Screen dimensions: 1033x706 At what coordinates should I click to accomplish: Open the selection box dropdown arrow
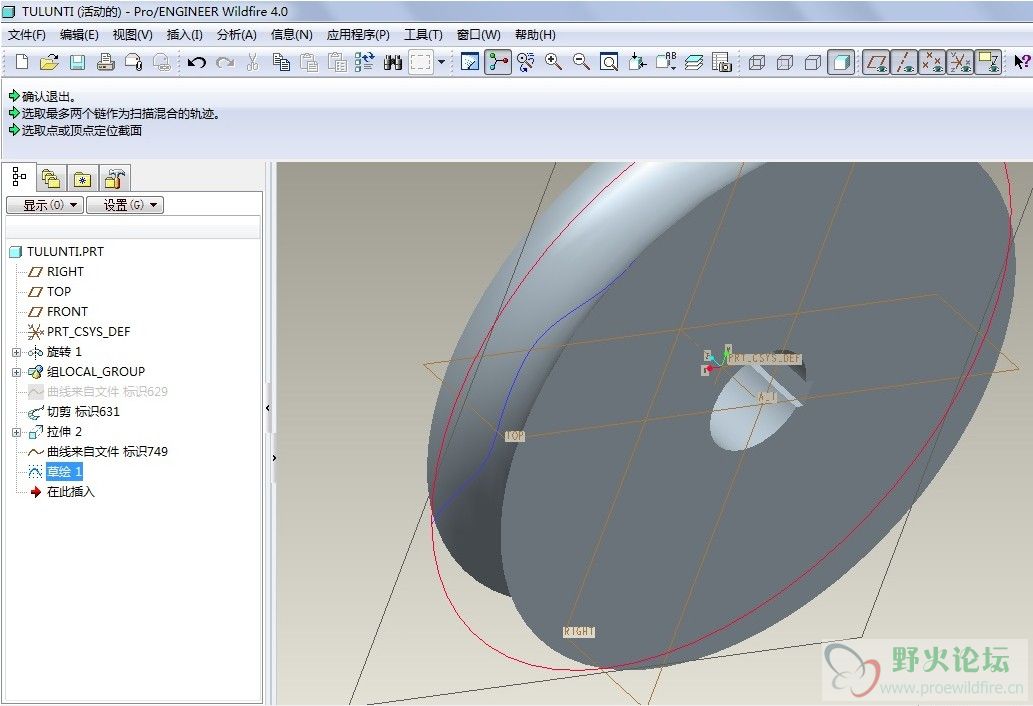pyautogui.click(x=441, y=62)
